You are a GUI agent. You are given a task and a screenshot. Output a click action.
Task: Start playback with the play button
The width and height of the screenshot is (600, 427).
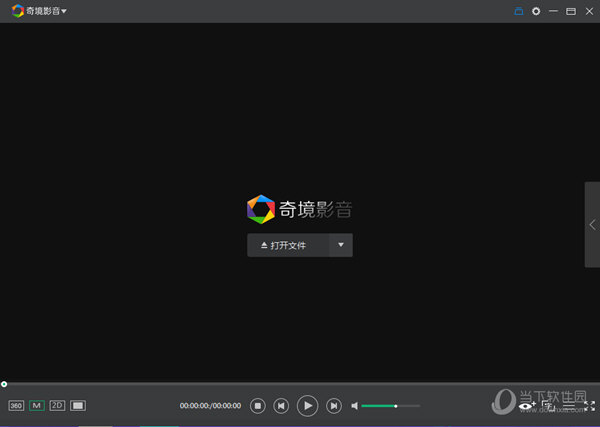point(307,406)
